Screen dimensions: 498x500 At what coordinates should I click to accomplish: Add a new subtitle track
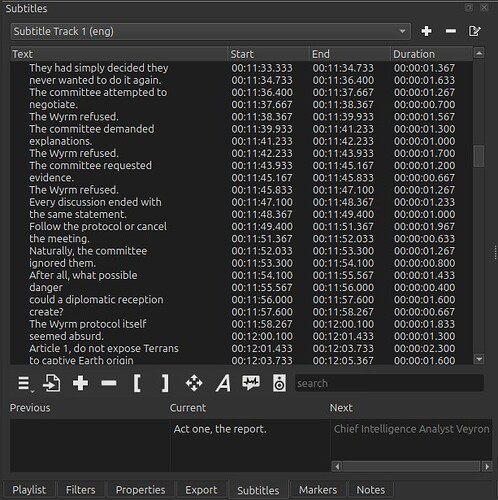(x=426, y=31)
